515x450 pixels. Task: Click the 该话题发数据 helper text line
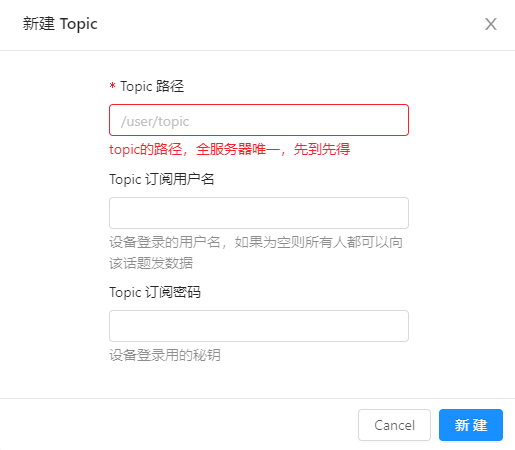tap(151, 263)
